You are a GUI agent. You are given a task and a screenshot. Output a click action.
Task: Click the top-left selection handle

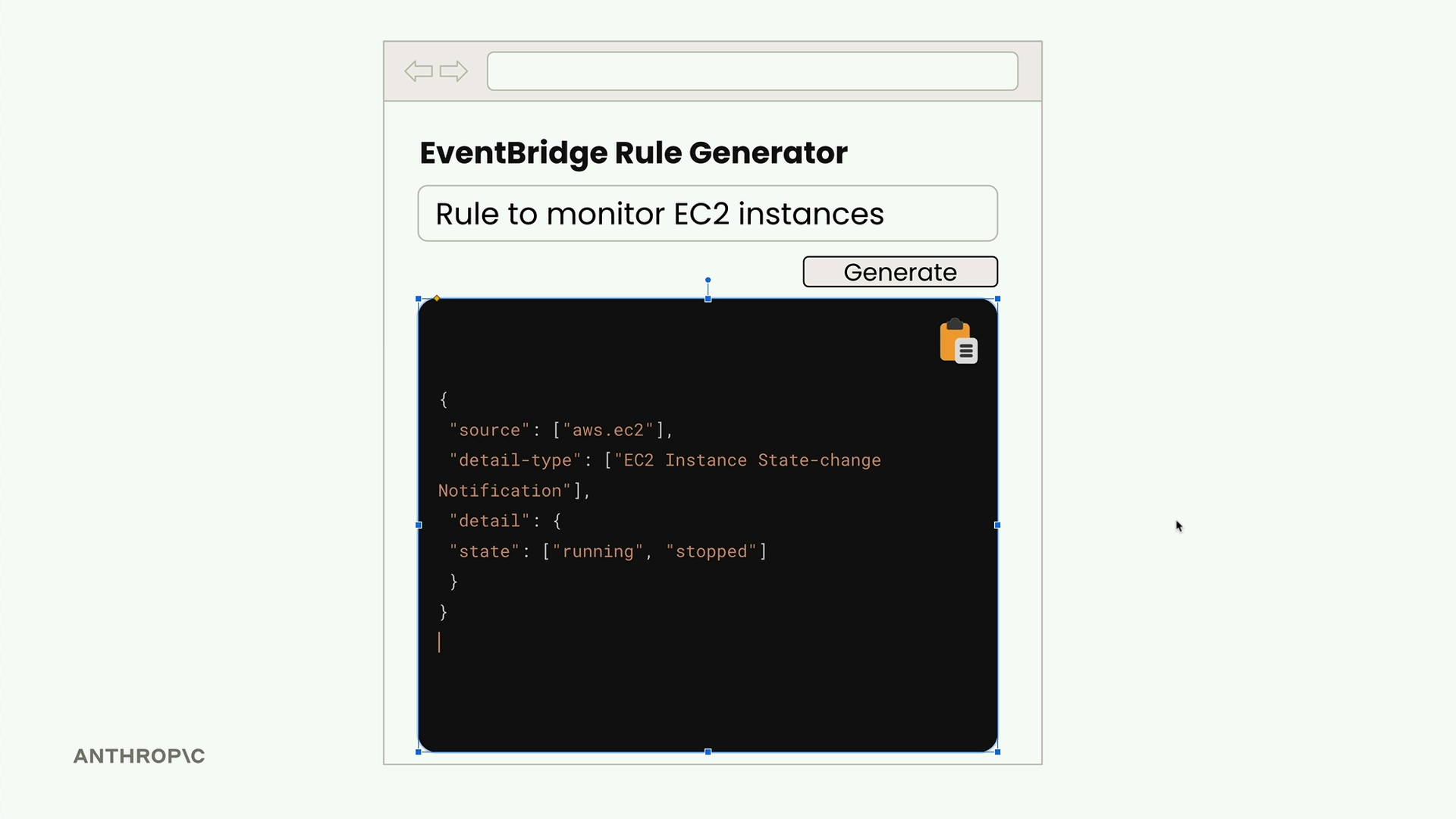point(419,299)
